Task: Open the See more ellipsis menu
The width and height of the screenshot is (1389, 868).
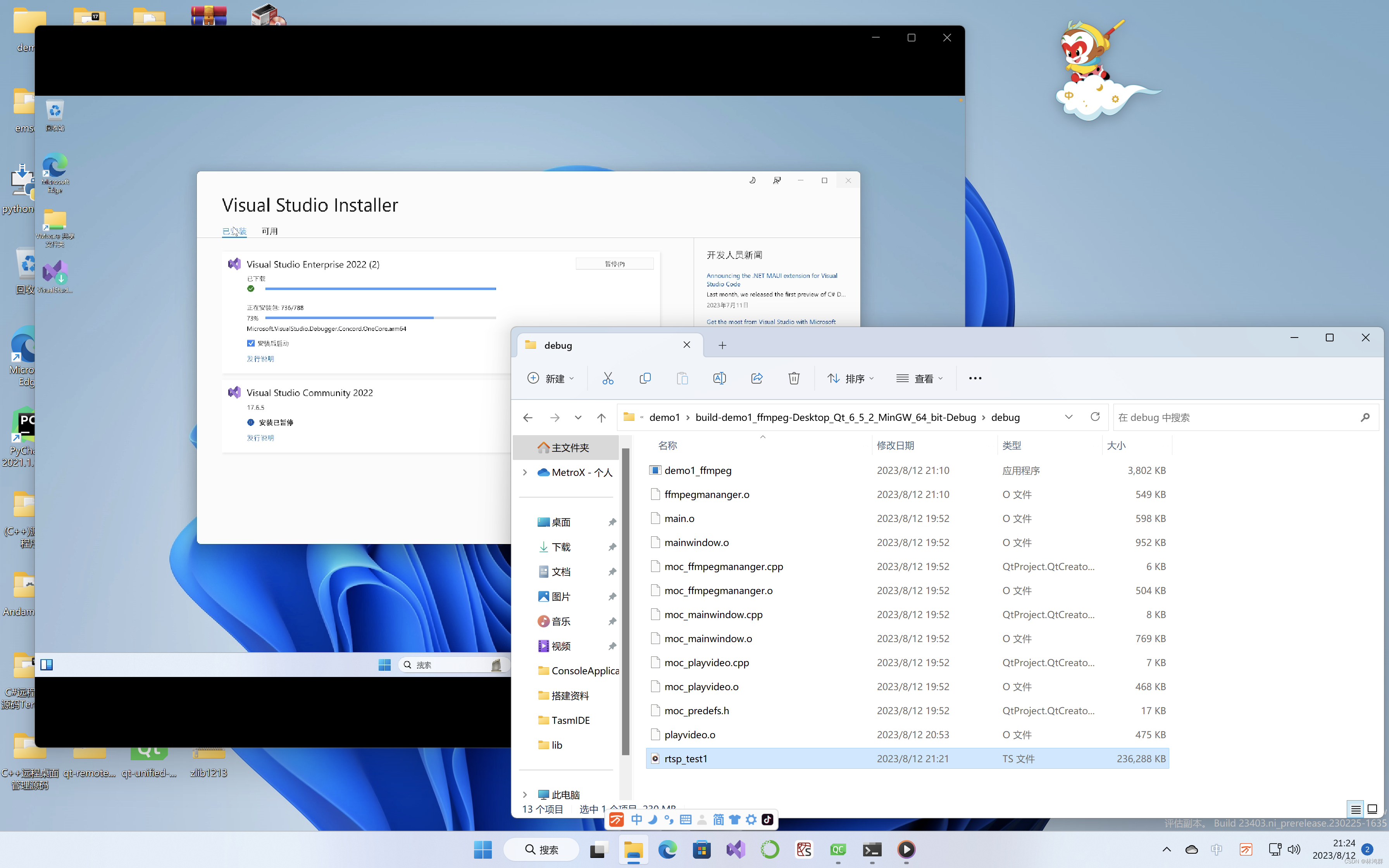Action: (x=975, y=378)
